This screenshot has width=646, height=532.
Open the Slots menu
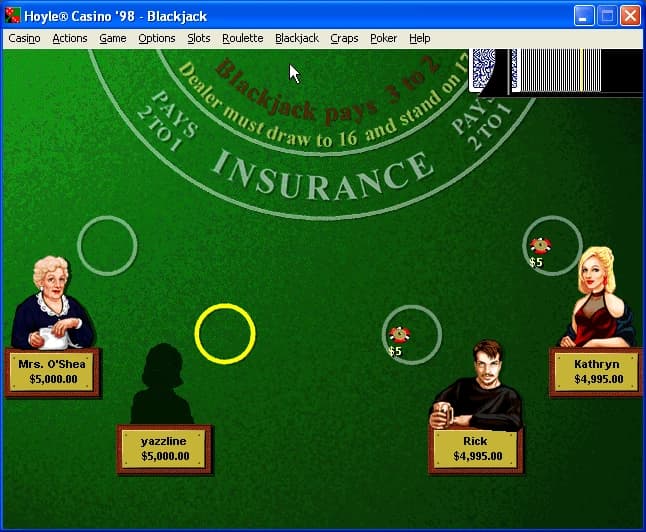tap(199, 38)
